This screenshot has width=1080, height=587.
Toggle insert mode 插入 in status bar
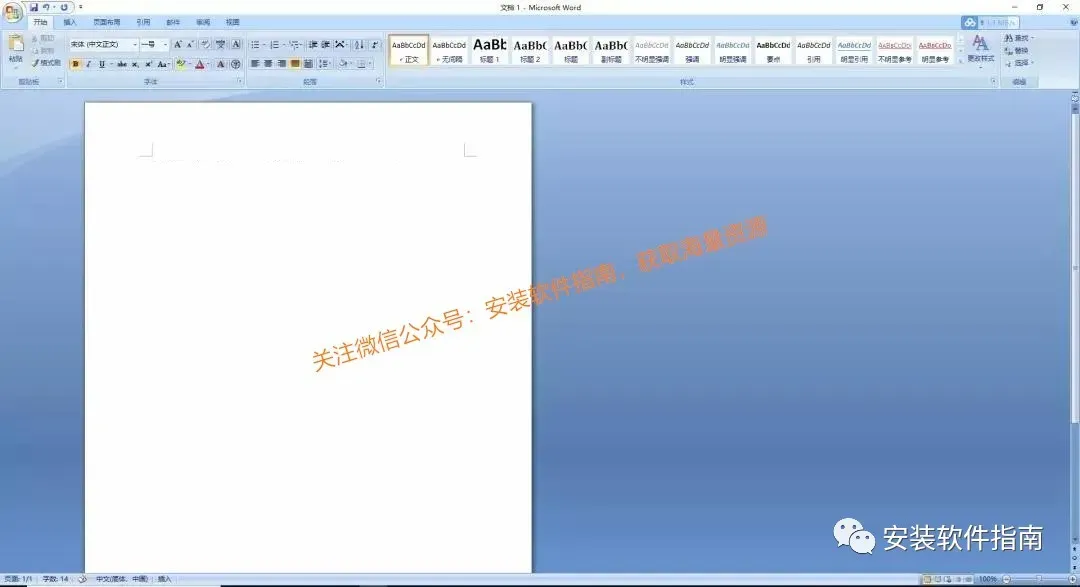(164, 579)
